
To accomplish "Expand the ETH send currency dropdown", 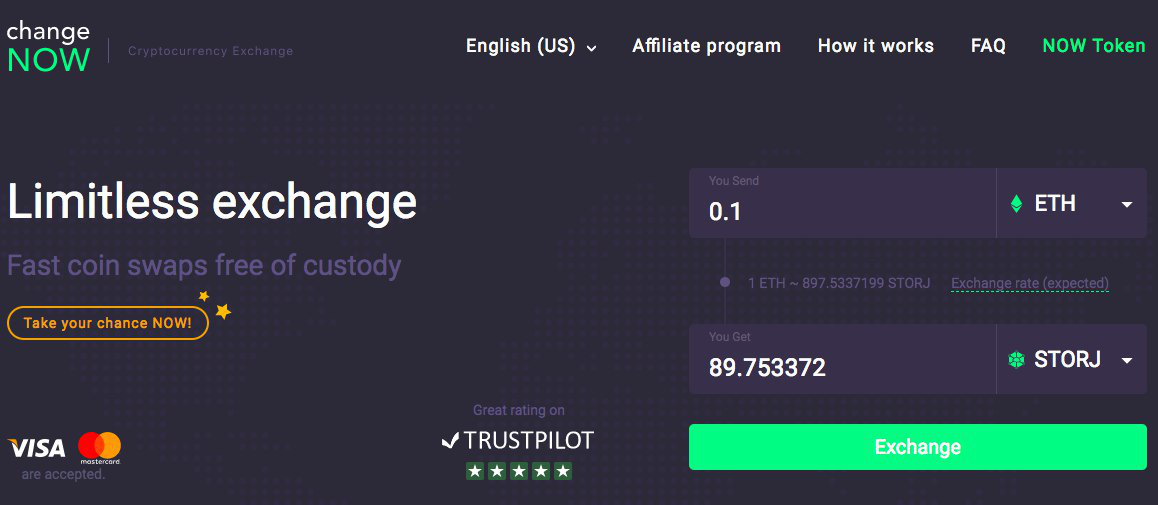I will point(1127,204).
